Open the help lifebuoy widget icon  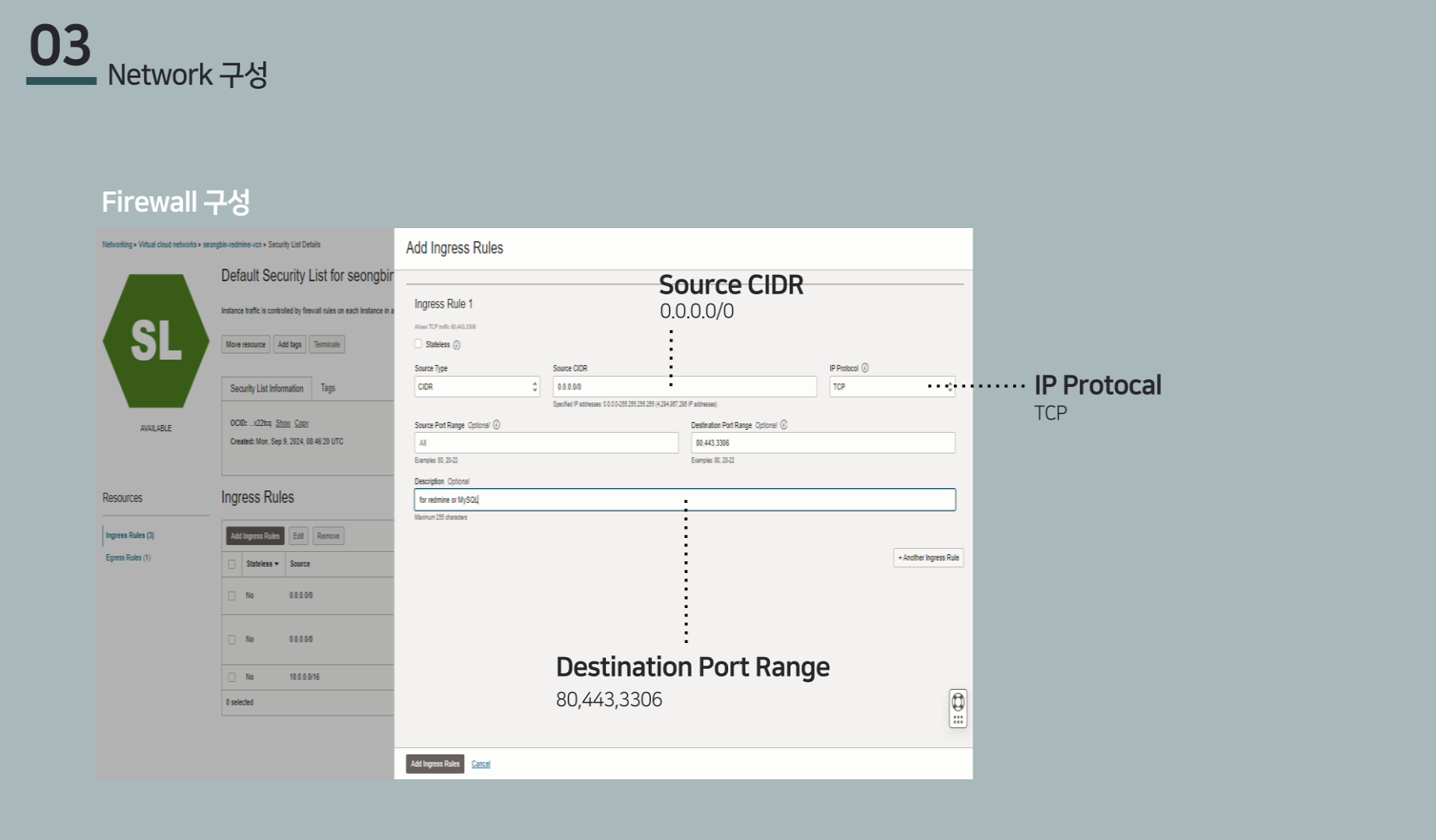pos(958,701)
